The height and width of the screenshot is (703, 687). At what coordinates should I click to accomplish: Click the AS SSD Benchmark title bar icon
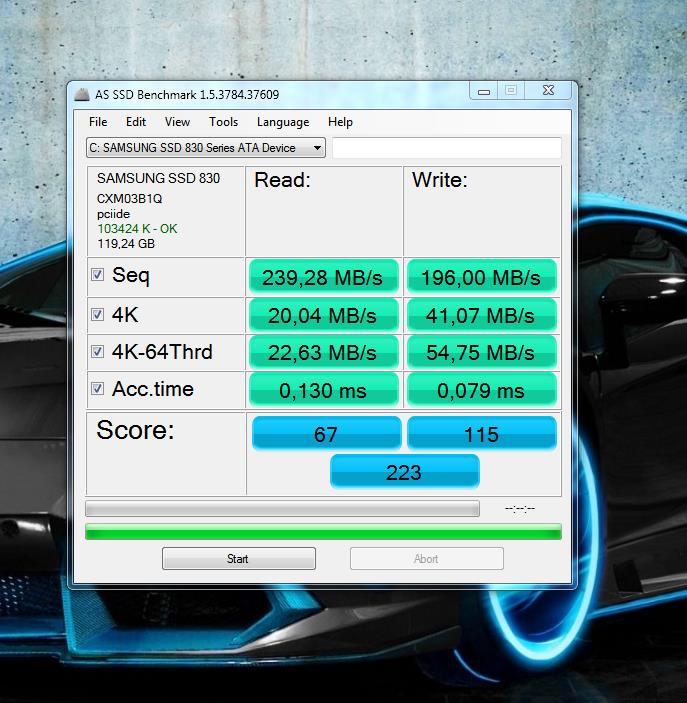click(x=82, y=95)
